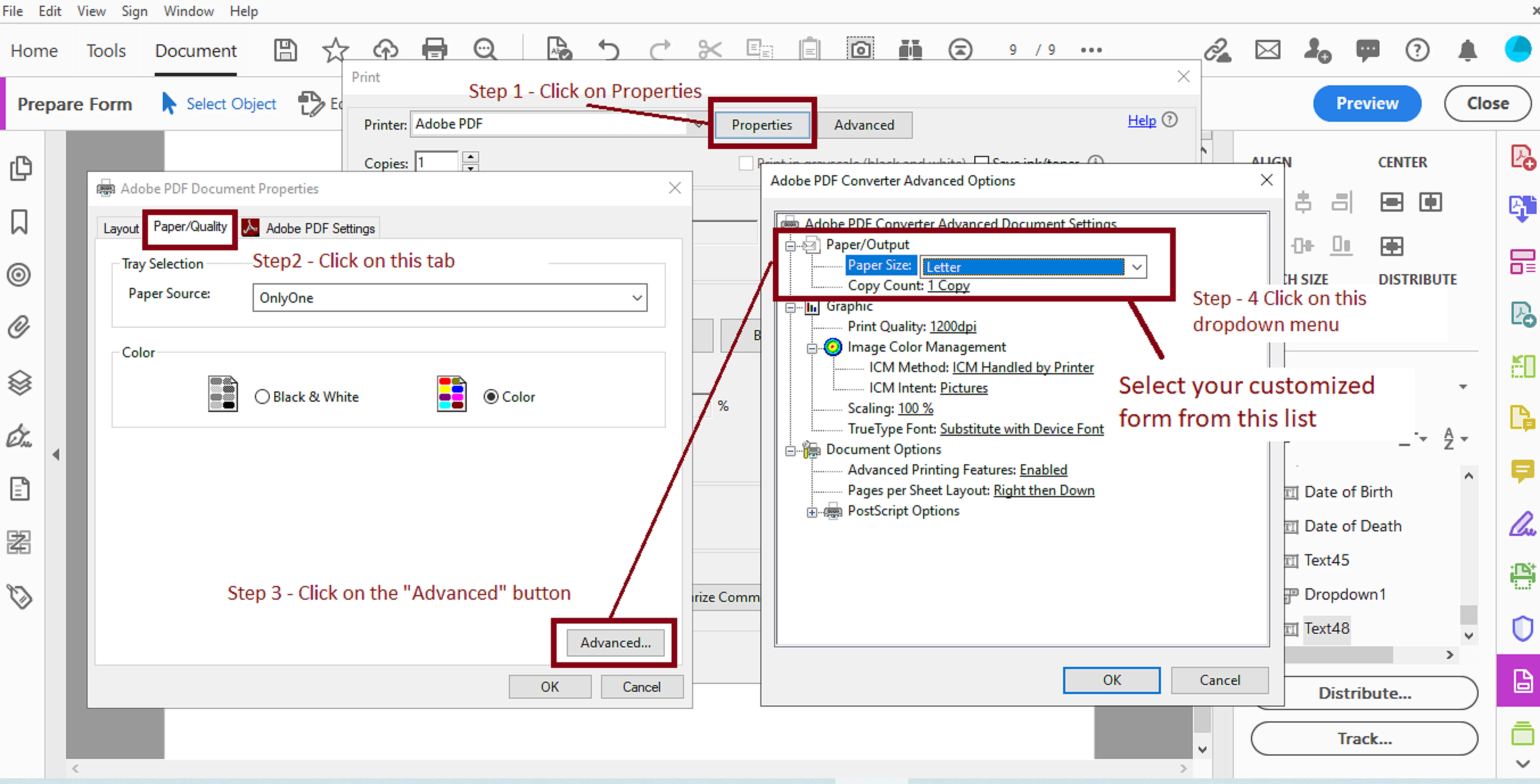Viewport: 1540px width, 784px height.
Task: Open the Window menu
Action: click(188, 11)
